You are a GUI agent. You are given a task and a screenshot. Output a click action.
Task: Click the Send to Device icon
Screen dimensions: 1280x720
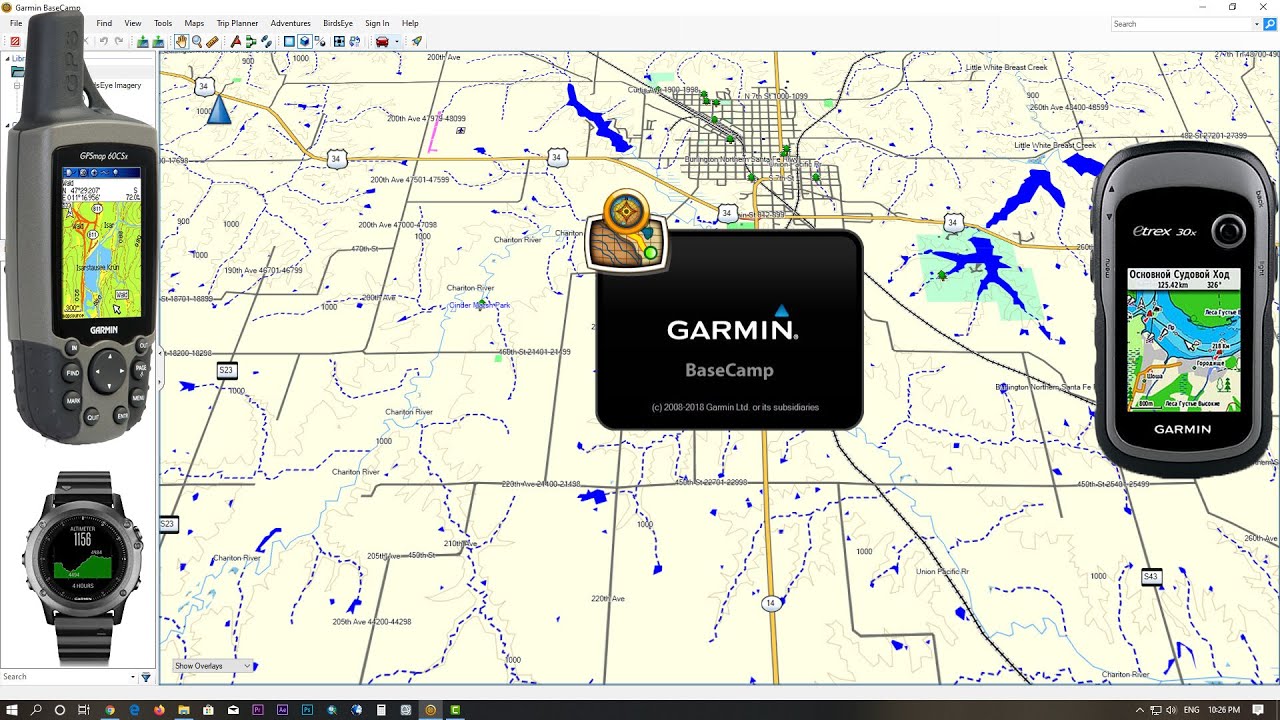click(x=143, y=41)
